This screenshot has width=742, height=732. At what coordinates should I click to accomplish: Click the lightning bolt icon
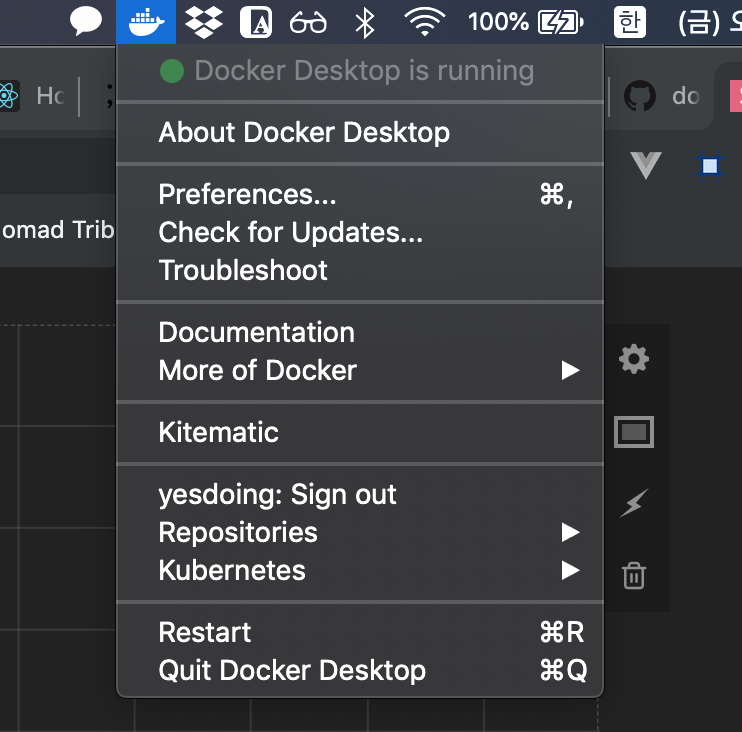(x=632, y=504)
